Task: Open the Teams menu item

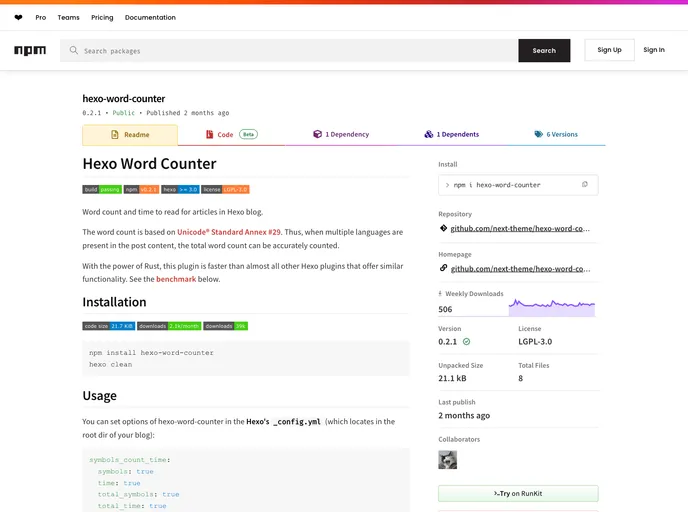Action: (x=68, y=18)
